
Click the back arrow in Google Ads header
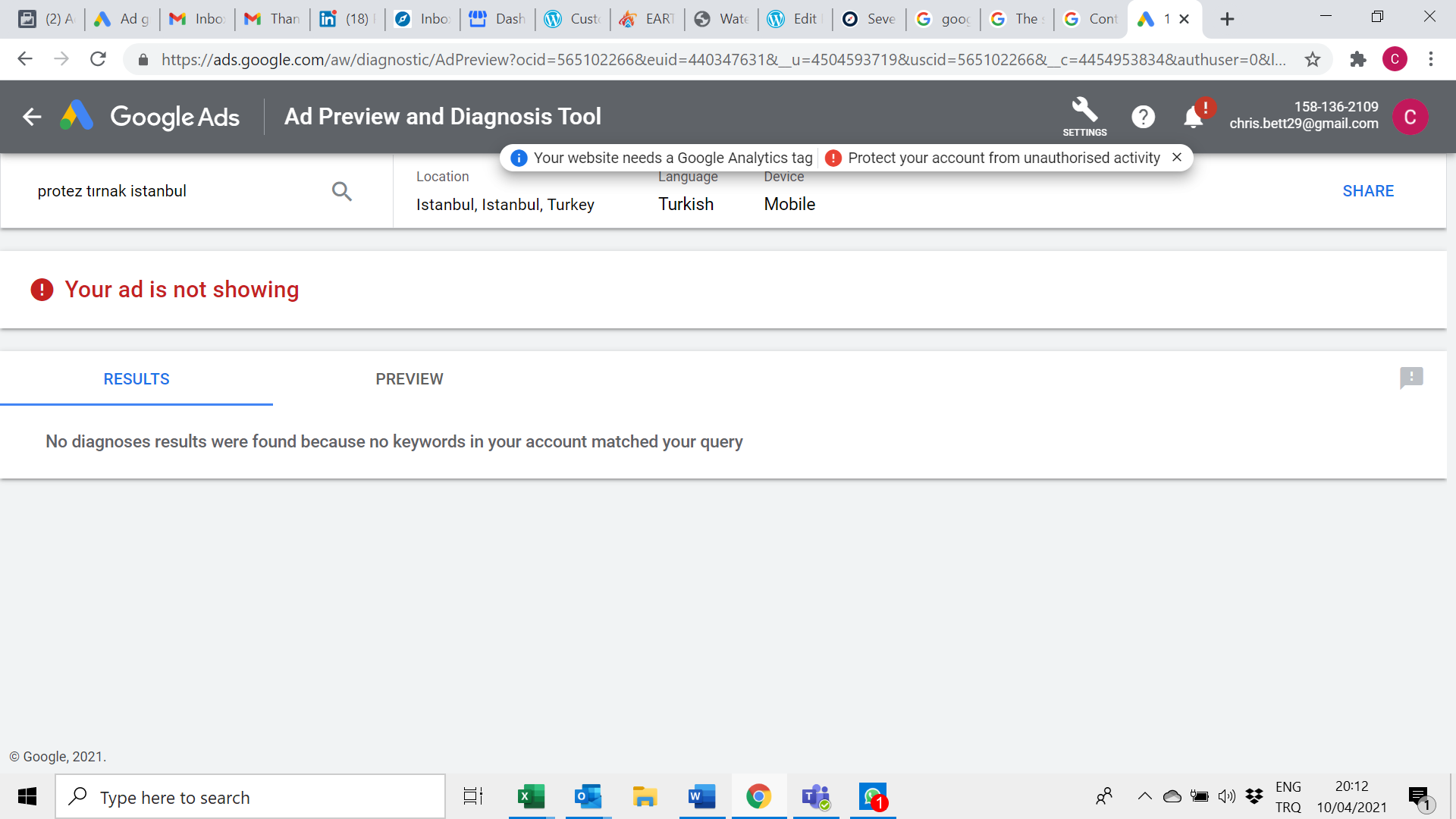pos(32,117)
